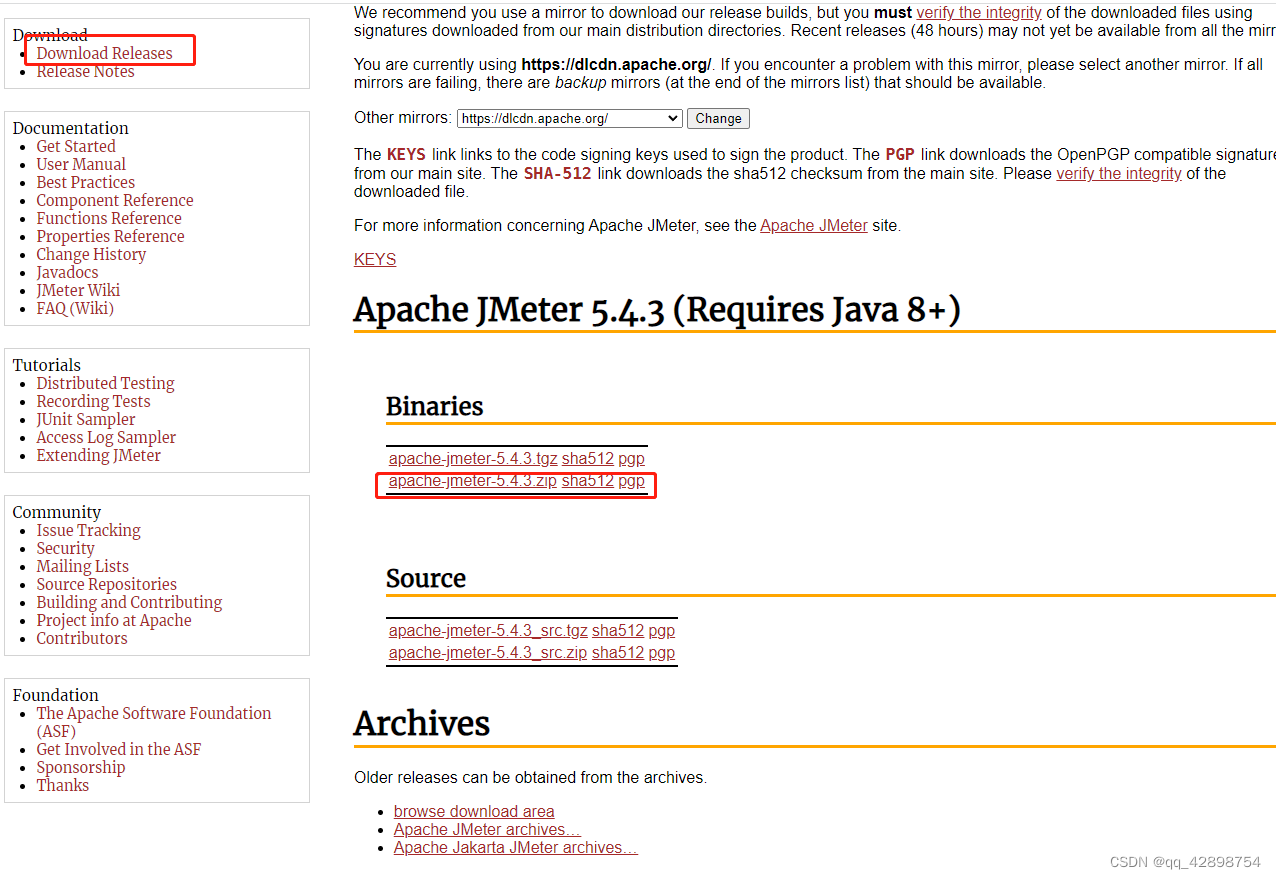Screen dimensions: 1276x879
Task: Open pgp signature for apache-jmeter-5.4.3.zip
Action: 631,481
